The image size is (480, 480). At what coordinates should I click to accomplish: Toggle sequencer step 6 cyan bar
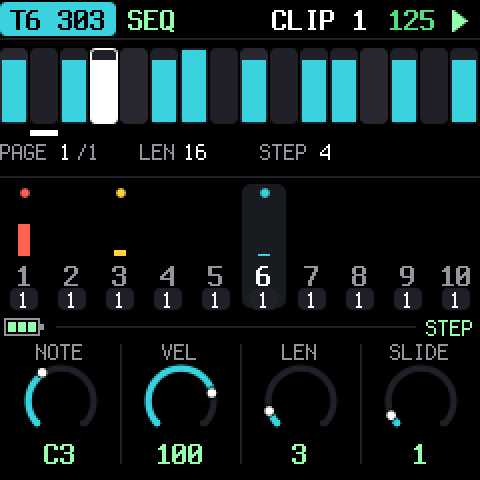coord(164,86)
